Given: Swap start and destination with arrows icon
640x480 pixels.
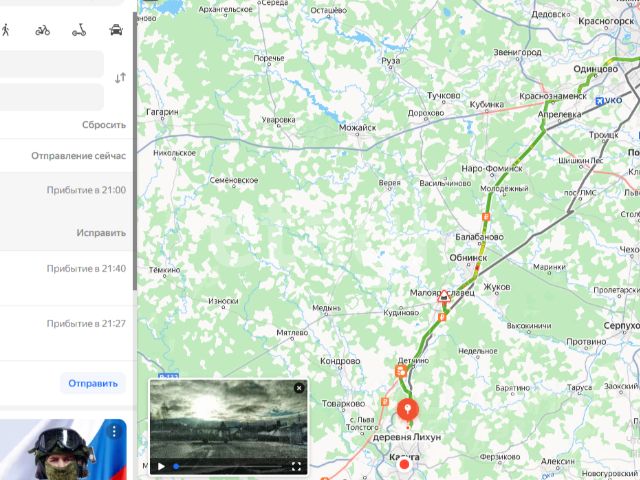Looking at the screenshot, I should pos(120,78).
